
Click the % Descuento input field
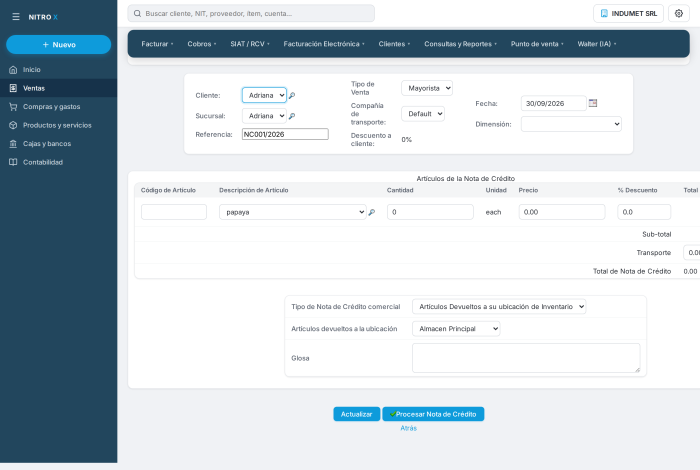[644, 212]
